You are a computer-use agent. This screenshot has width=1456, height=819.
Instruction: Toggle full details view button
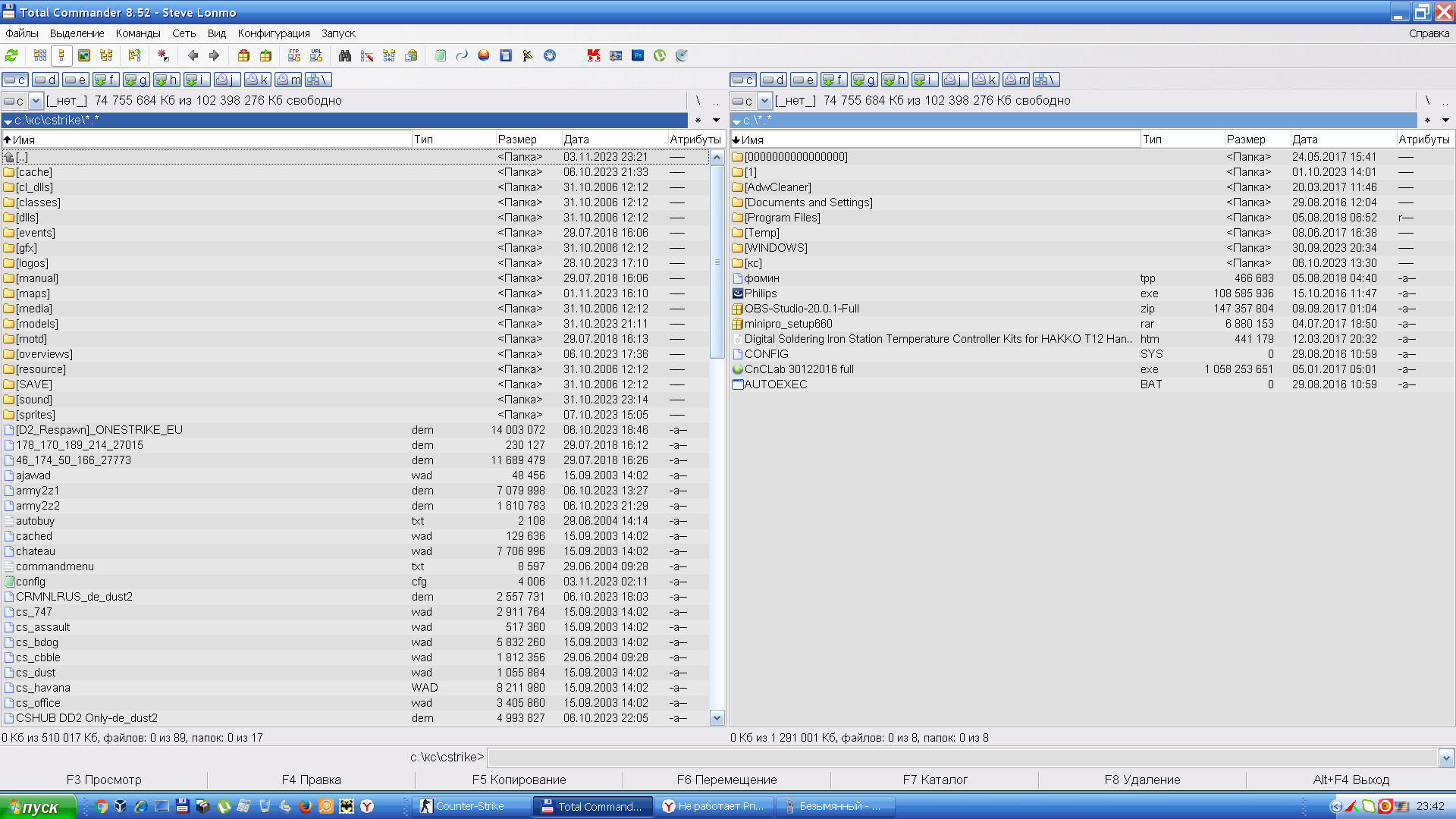(x=62, y=55)
